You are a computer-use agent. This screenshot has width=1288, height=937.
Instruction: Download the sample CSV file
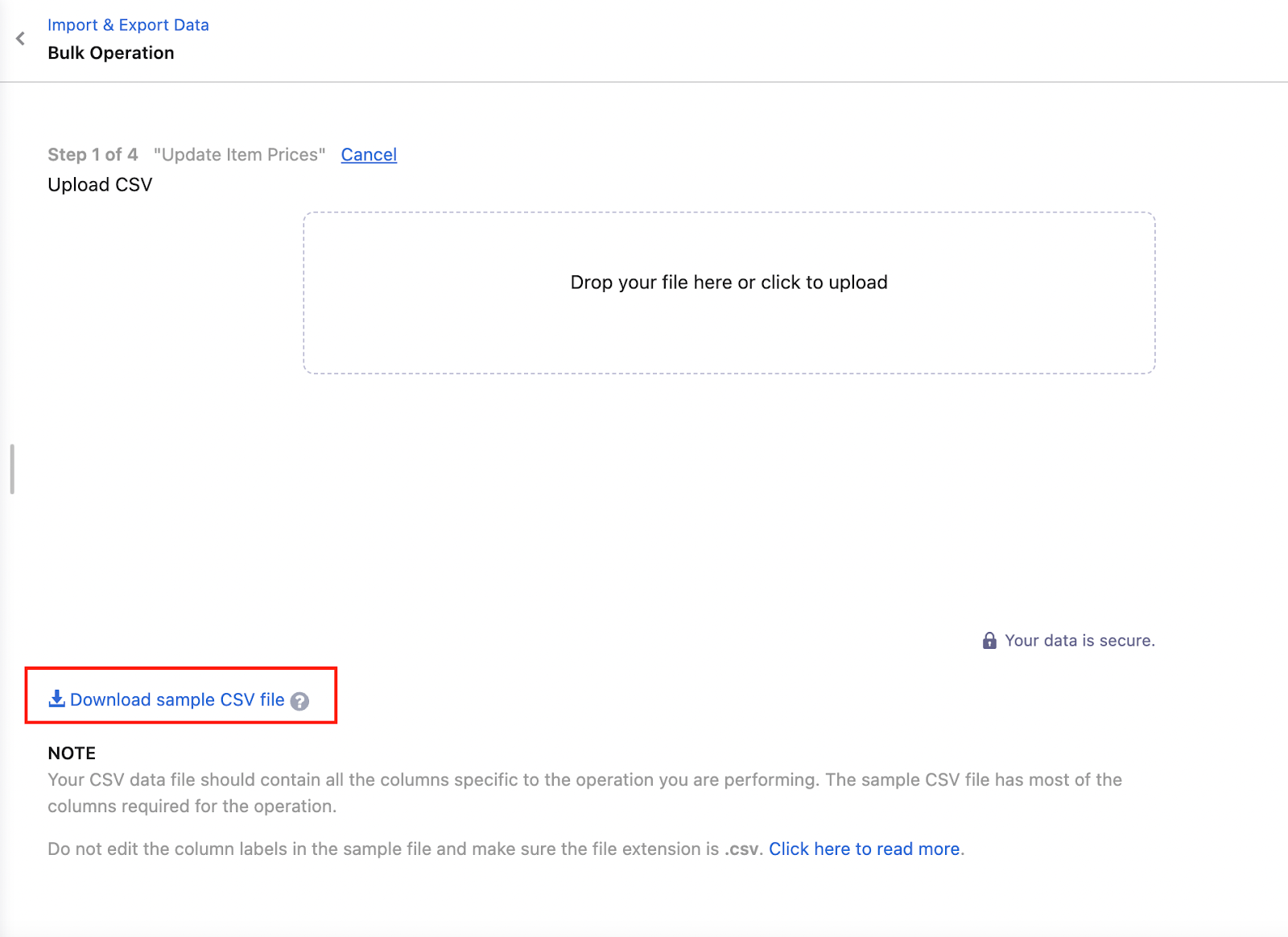pyautogui.click(x=177, y=700)
